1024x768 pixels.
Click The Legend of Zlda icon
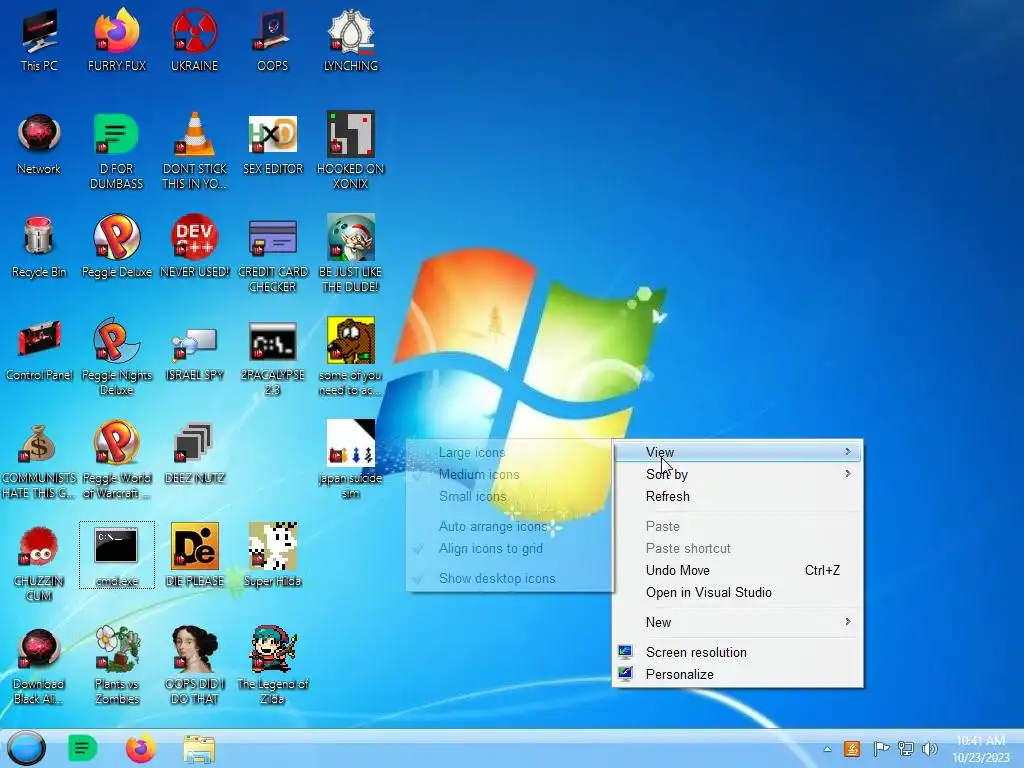click(x=272, y=665)
